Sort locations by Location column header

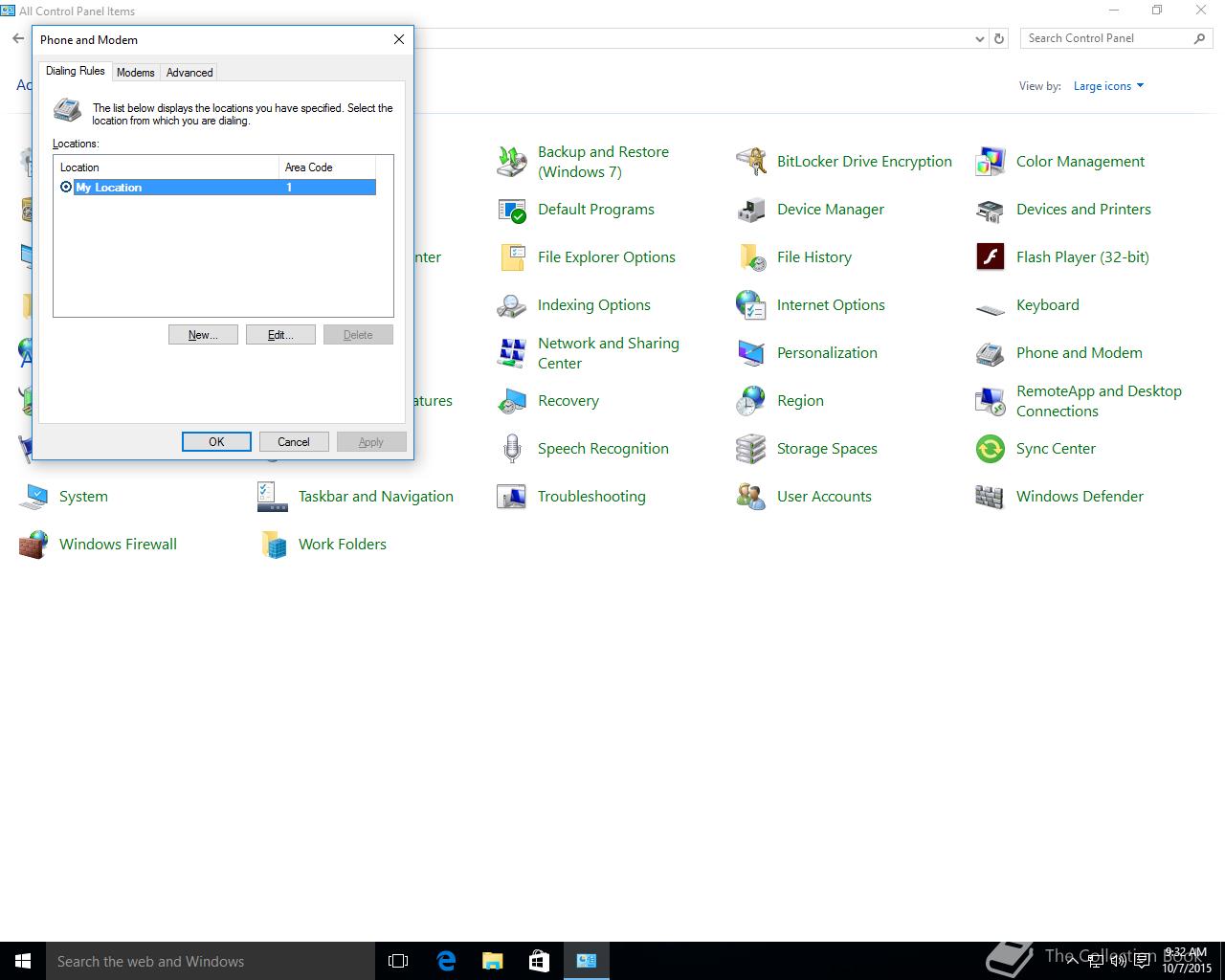coord(167,167)
